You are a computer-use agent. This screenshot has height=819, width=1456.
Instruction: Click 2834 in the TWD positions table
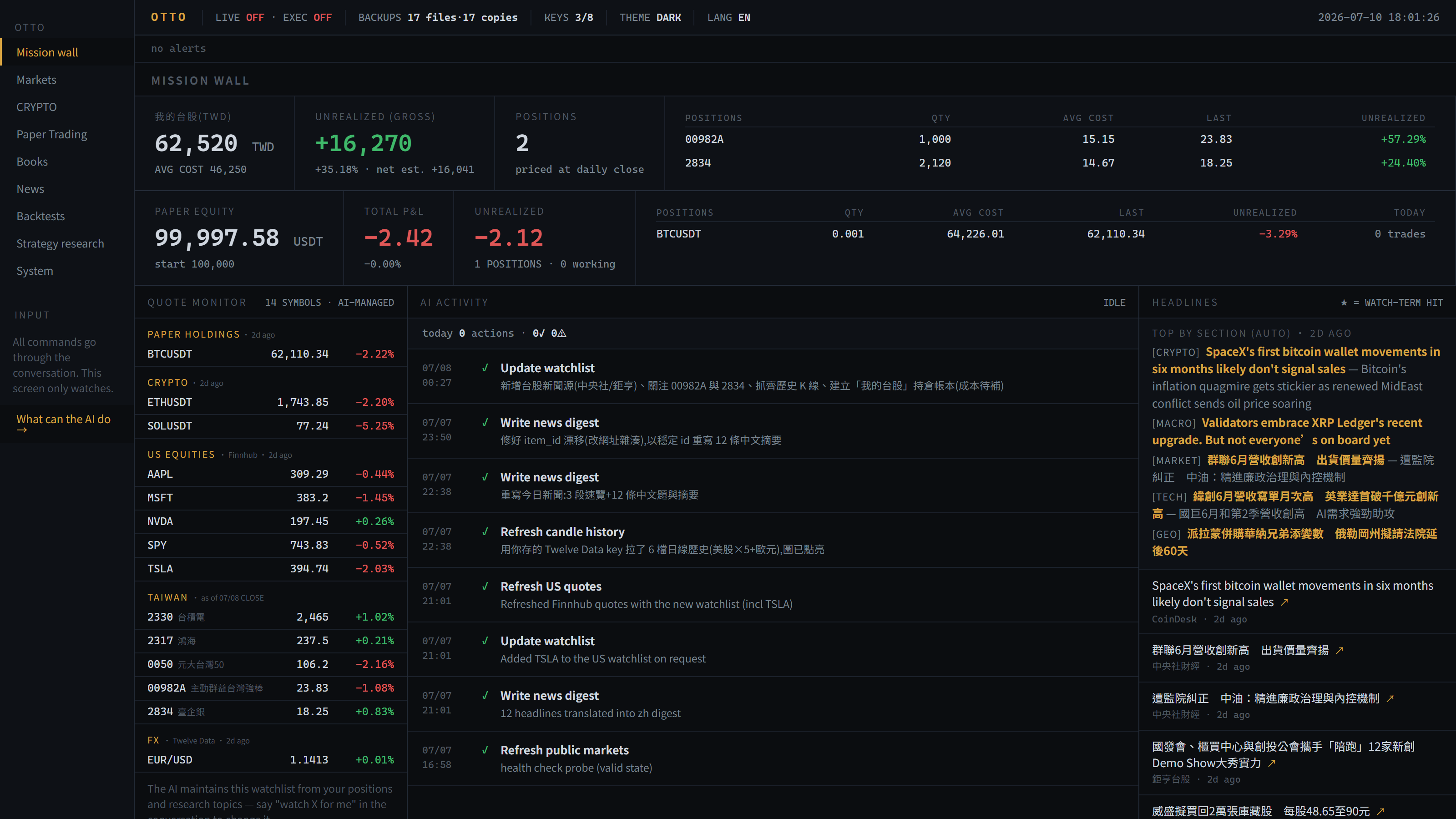click(x=698, y=163)
